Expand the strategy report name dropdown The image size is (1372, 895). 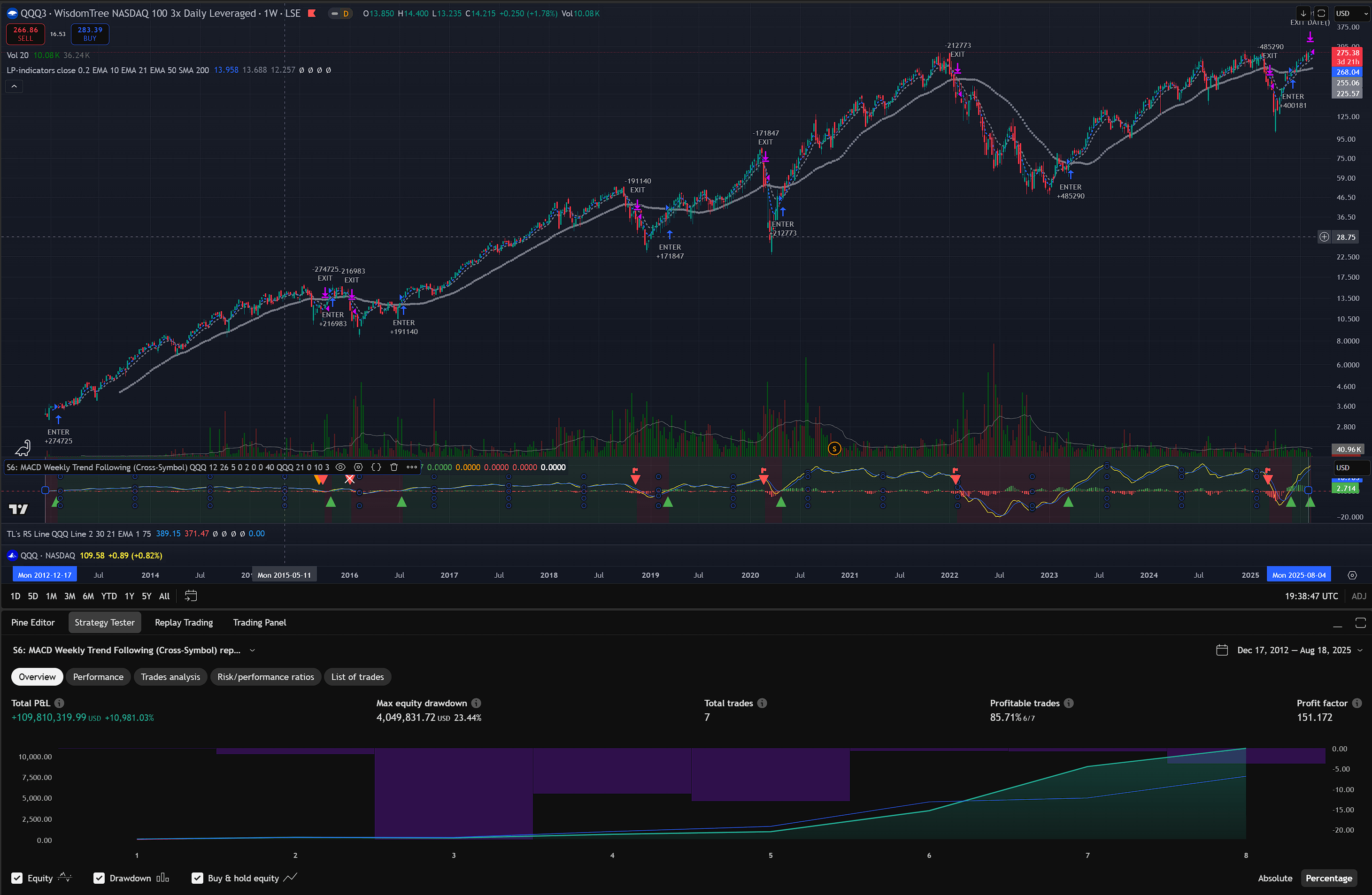coord(253,650)
